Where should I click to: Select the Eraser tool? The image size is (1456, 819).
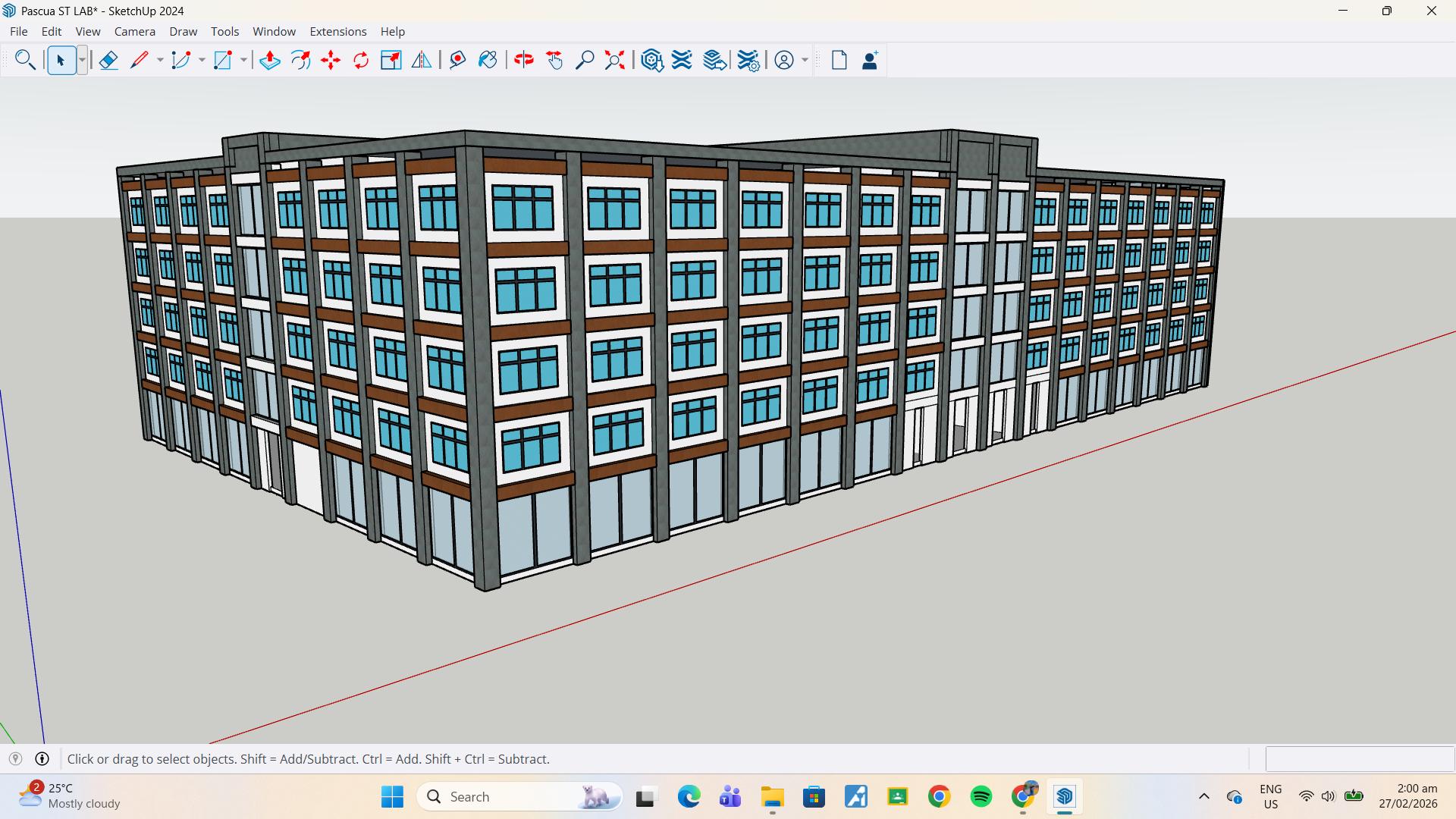click(x=108, y=60)
